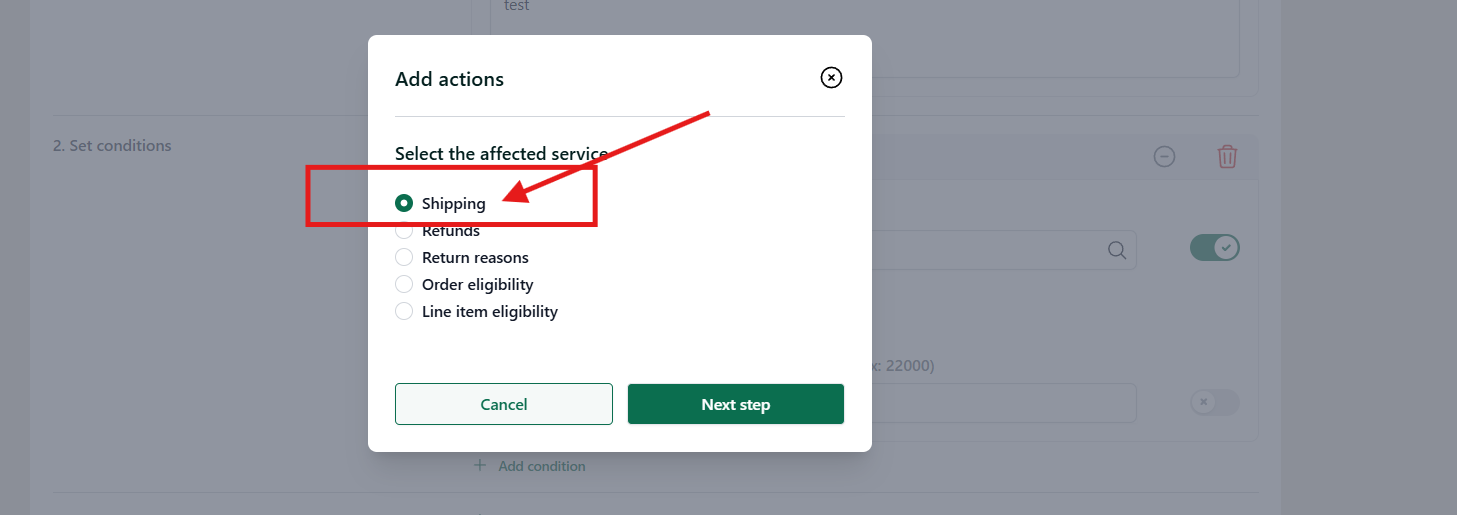Cancel the Add actions dialog
Image resolution: width=1457 pixels, height=515 pixels.
pyautogui.click(x=504, y=404)
